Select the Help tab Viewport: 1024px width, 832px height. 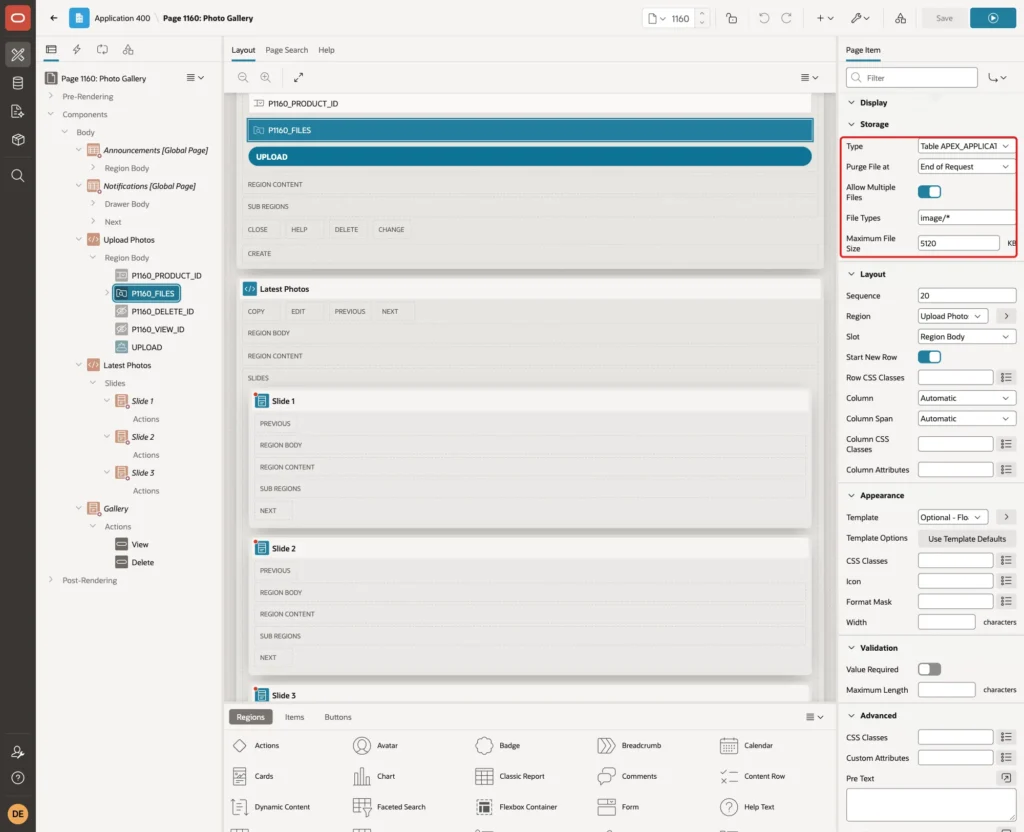click(x=326, y=50)
